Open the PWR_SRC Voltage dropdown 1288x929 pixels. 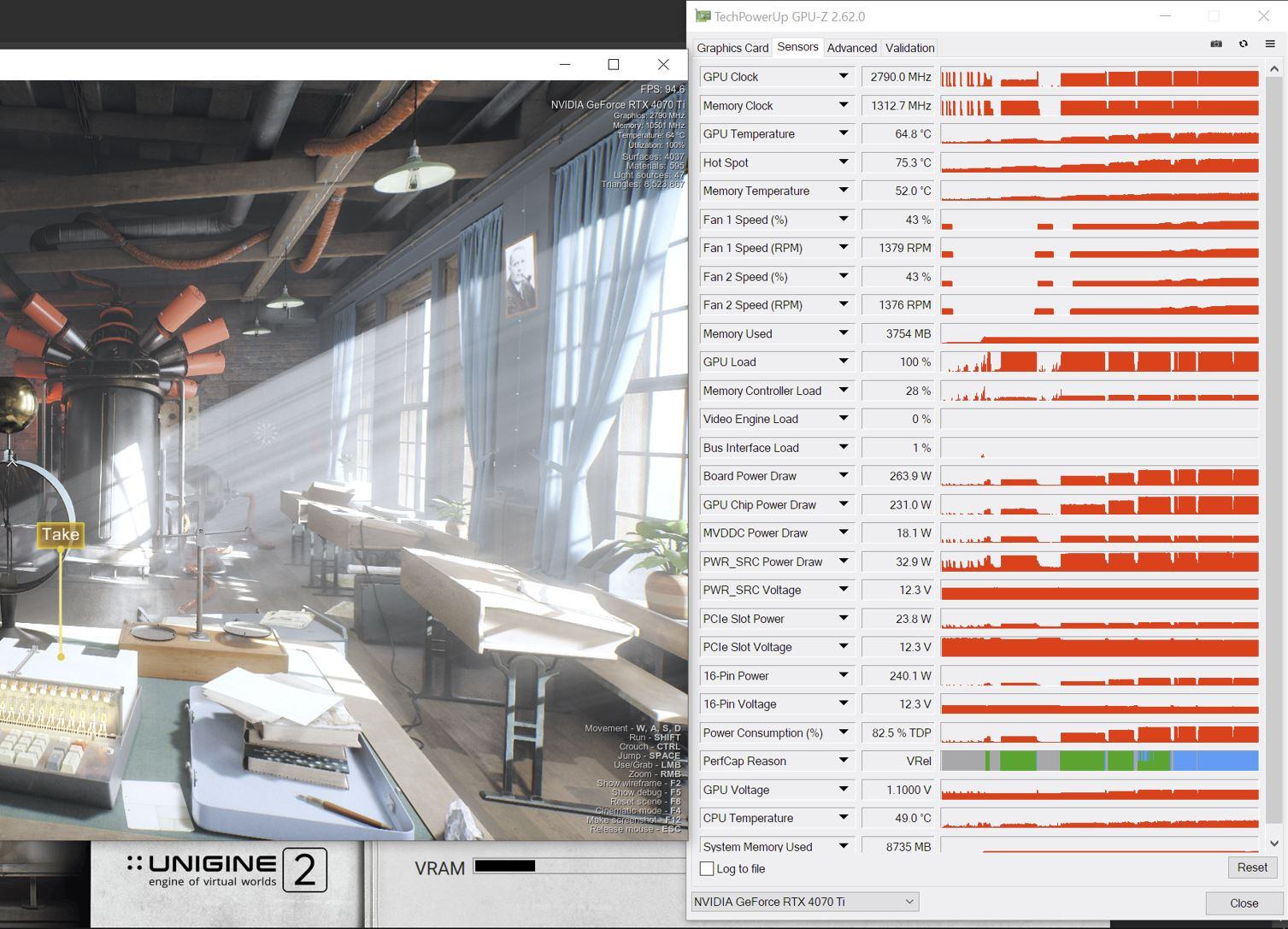point(844,590)
